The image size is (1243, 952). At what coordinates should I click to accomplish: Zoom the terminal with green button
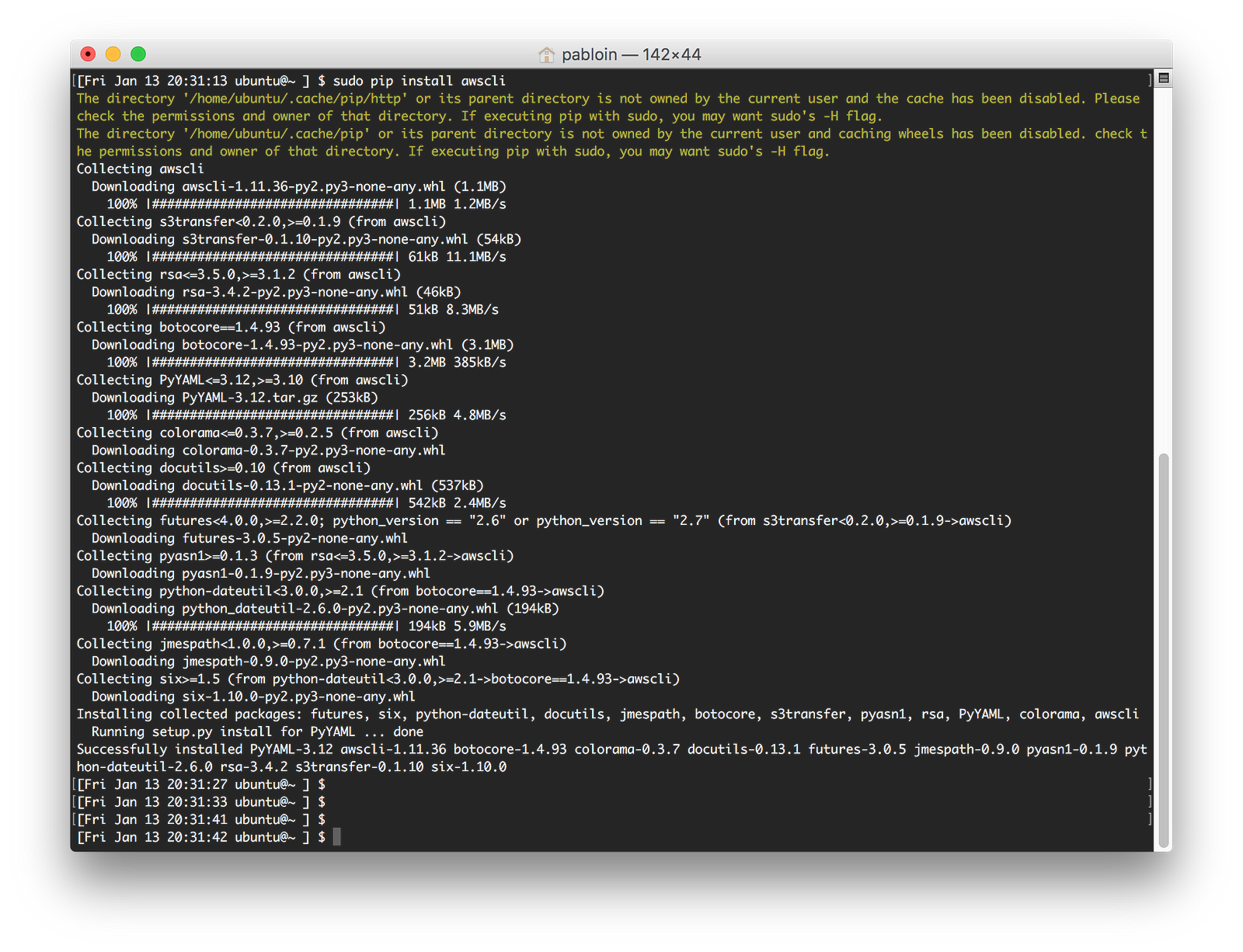point(138,54)
